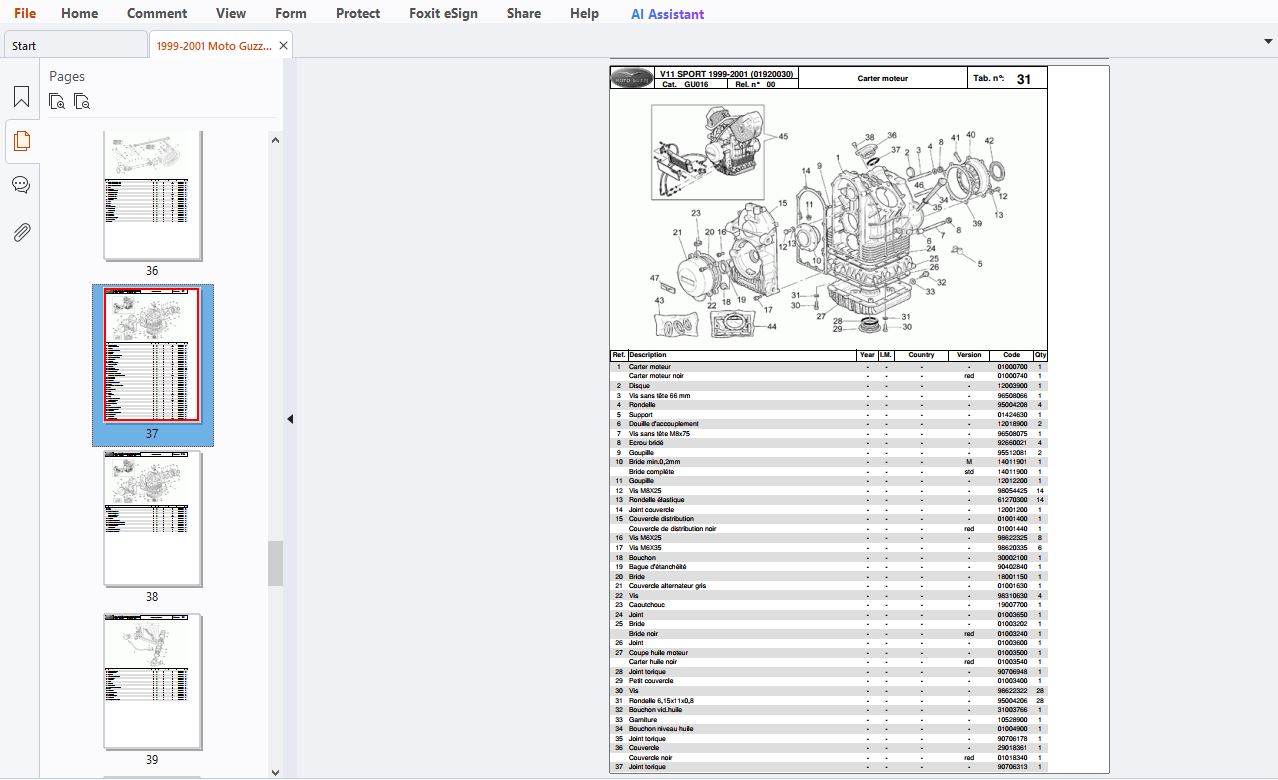Click 'Petit couvercle' entry
The width and height of the screenshot is (1278, 780).
(651, 681)
